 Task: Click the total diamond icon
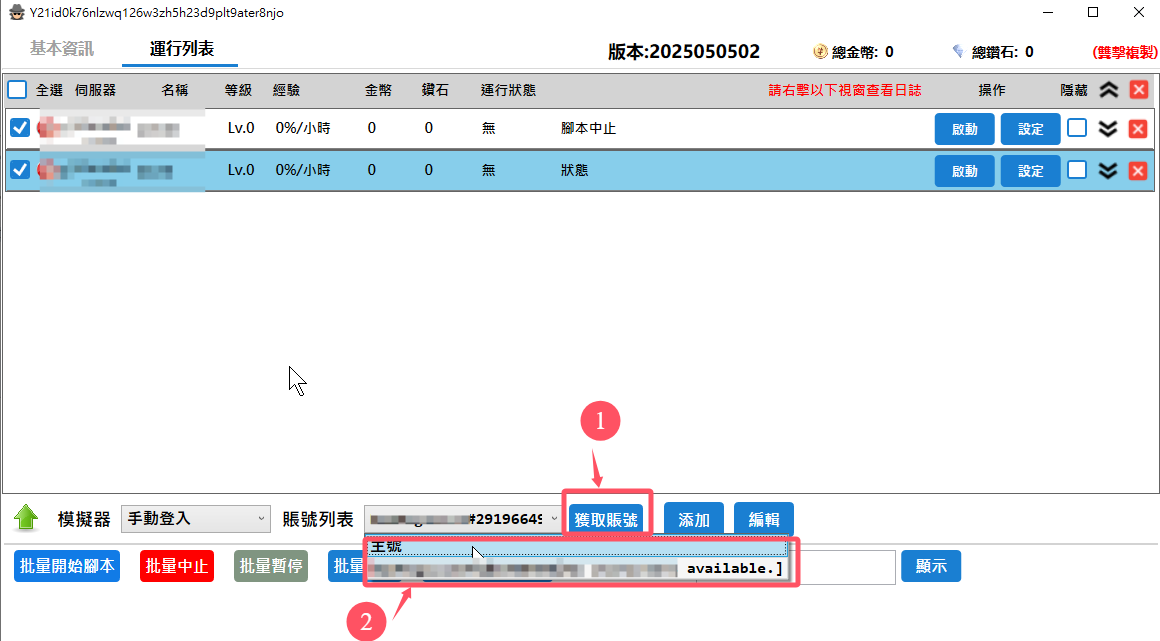[958, 51]
